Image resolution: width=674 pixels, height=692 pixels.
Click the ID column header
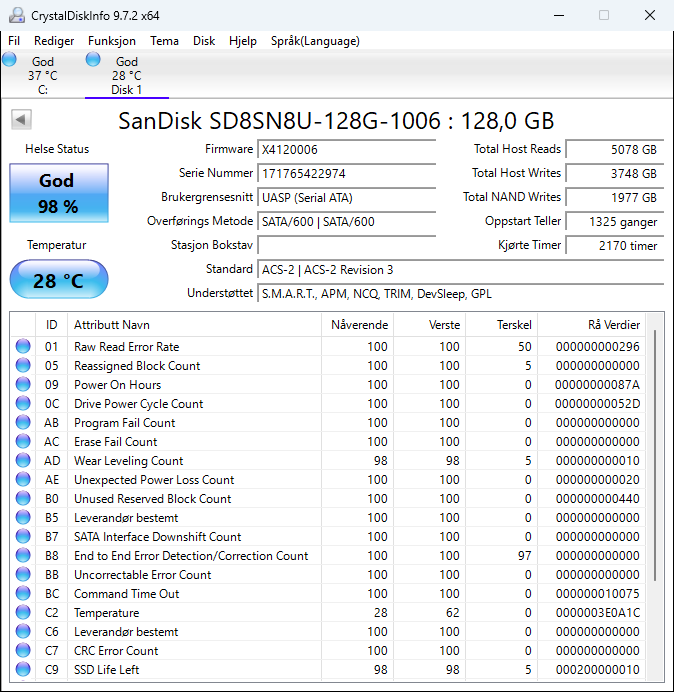pos(52,325)
